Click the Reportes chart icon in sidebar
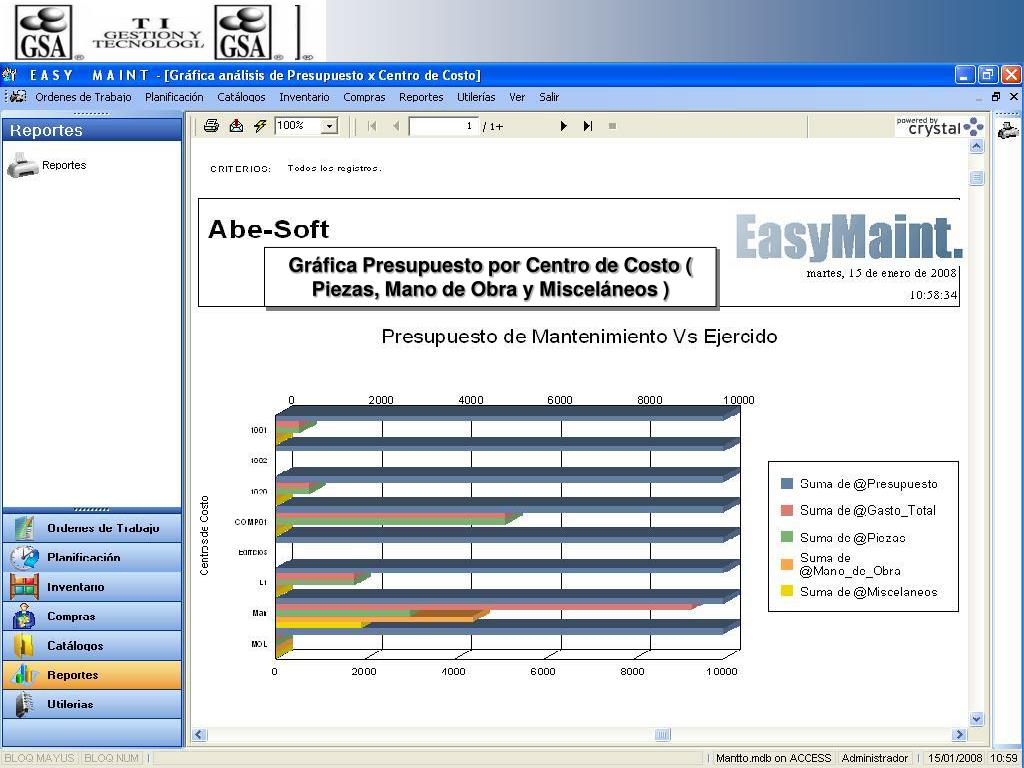The image size is (1024, 768). click(24, 675)
